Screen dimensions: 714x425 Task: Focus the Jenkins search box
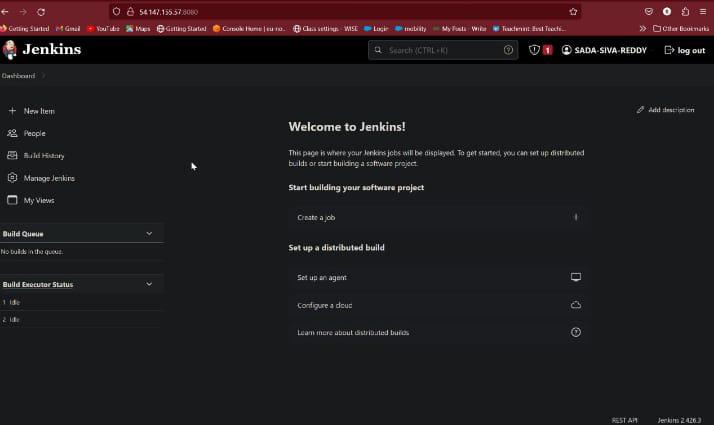[x=443, y=50]
